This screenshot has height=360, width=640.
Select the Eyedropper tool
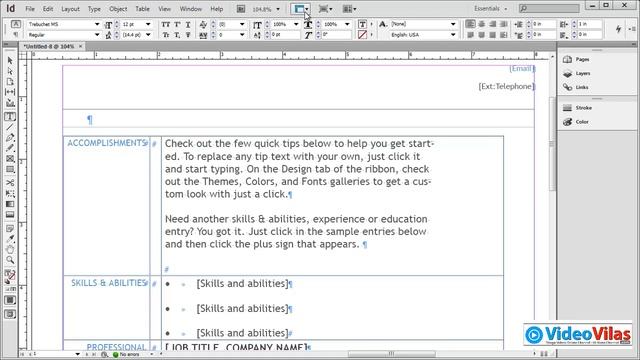tap(10, 239)
